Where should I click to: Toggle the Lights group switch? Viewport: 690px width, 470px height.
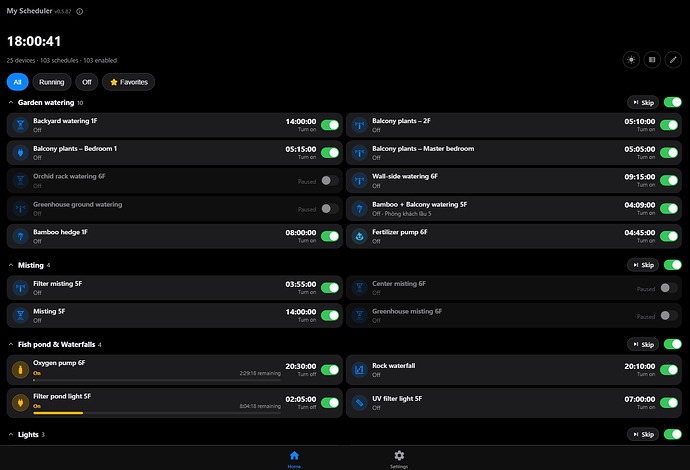pyautogui.click(x=672, y=434)
